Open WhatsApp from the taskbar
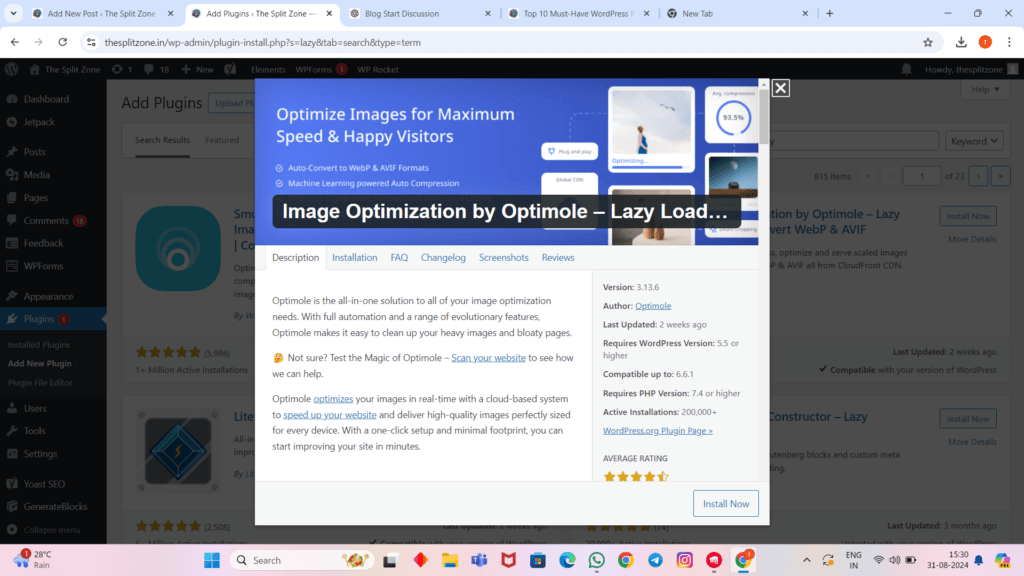Image resolution: width=1024 pixels, height=576 pixels. (596, 560)
